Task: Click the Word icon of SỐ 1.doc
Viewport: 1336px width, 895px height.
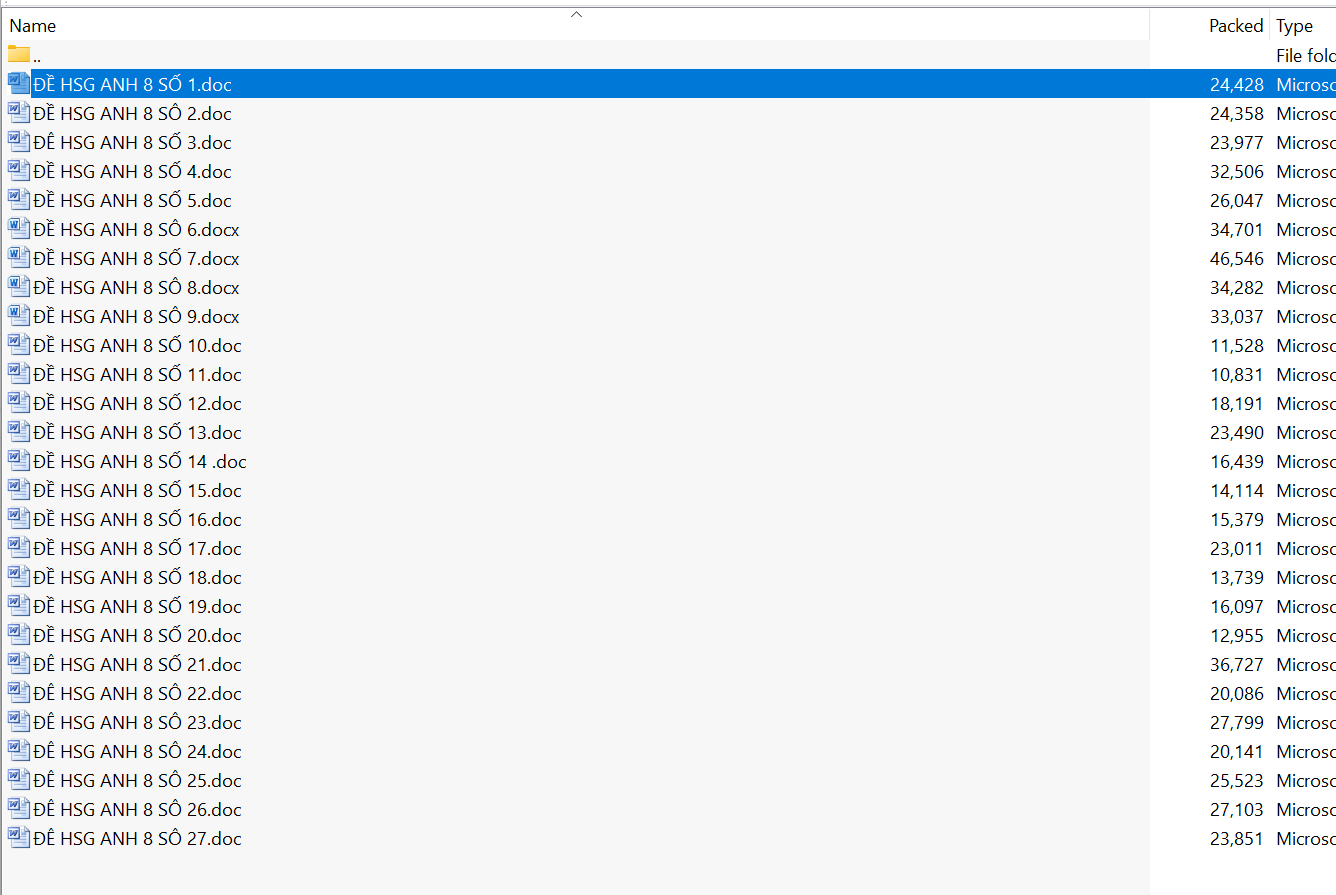Action: click(19, 84)
